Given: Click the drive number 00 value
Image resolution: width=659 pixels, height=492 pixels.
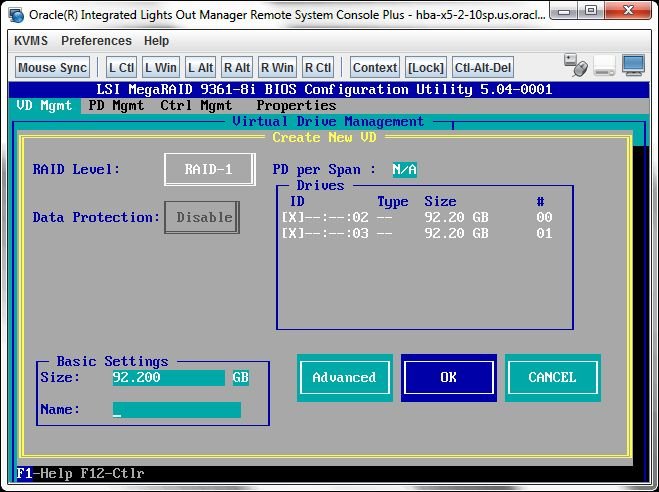Looking at the screenshot, I should click(544, 217).
